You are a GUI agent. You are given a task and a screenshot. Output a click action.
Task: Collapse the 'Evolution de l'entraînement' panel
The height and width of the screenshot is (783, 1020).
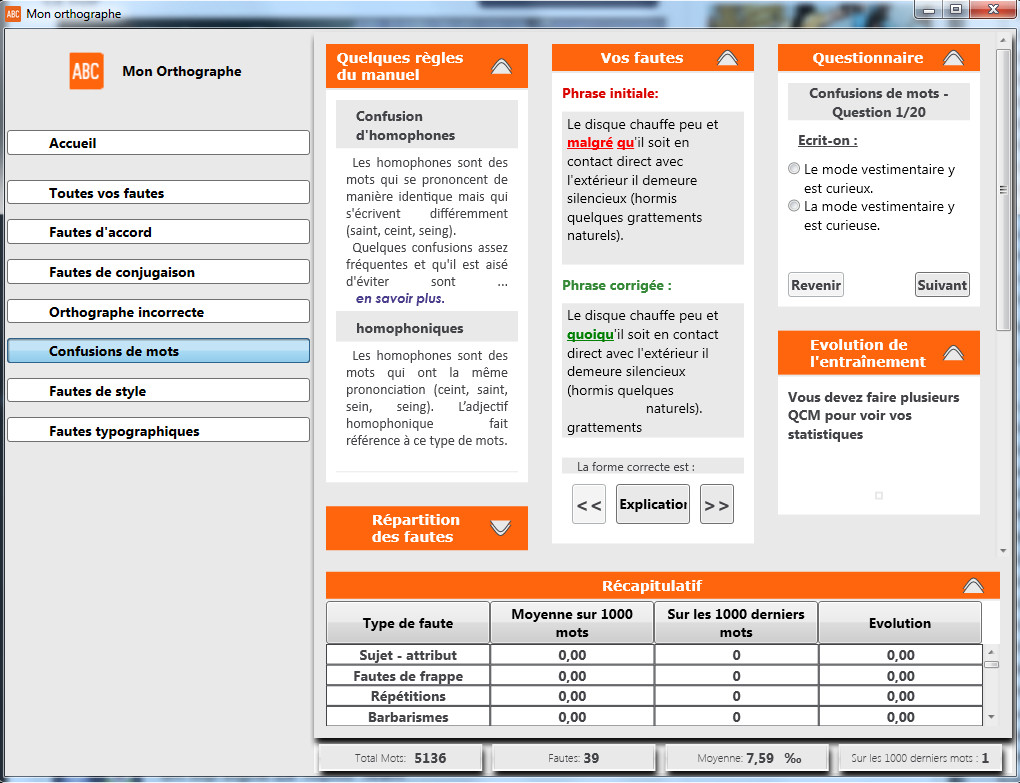point(953,353)
